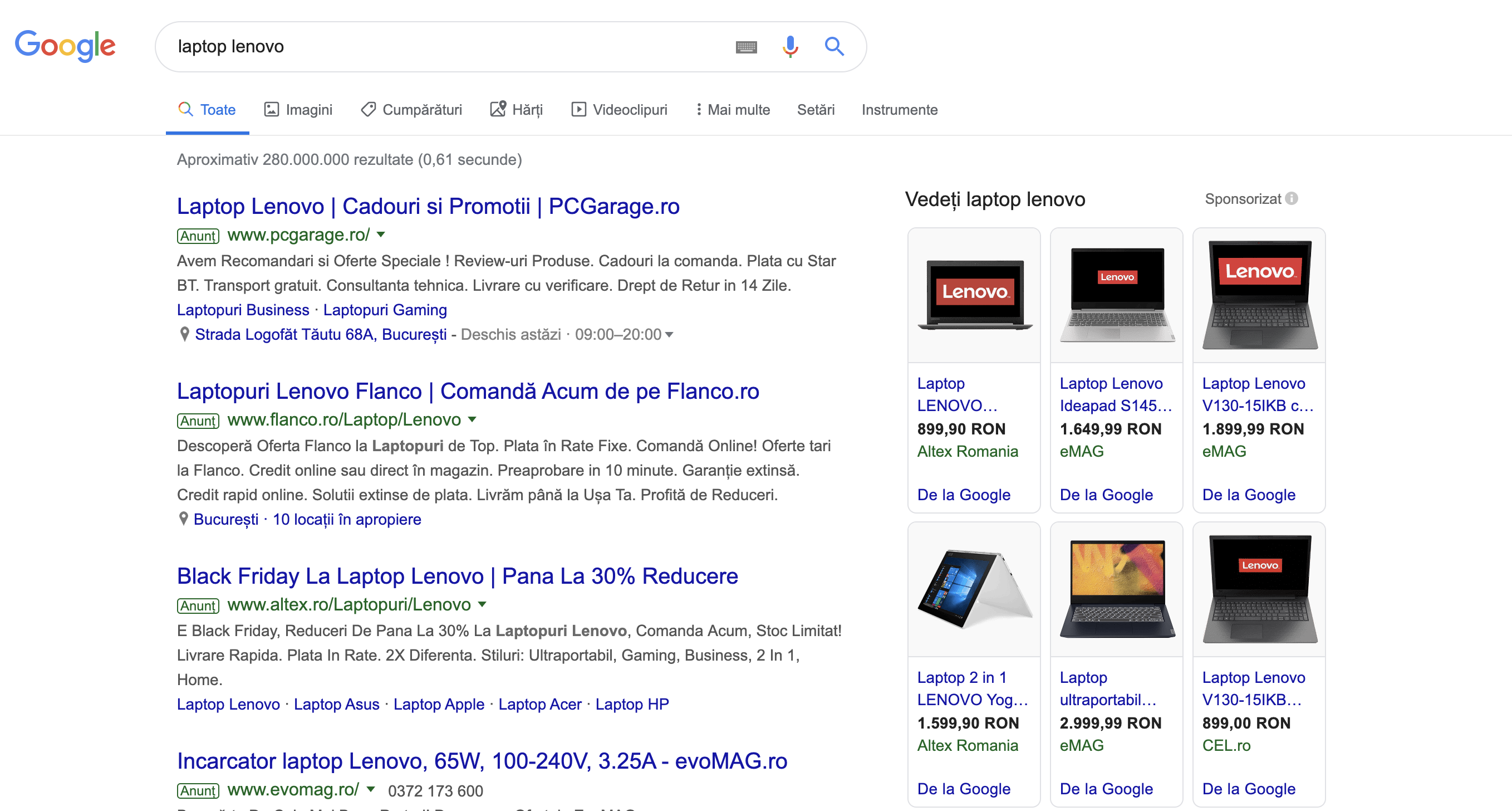
Task: Open the Laptopuri Lenovo Flanco result title
Action: pos(468,392)
